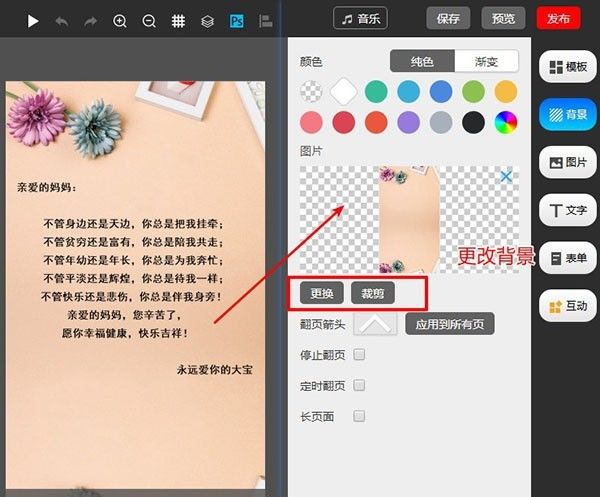Click the 更换 background button
This screenshot has width=600, height=497.
click(322, 293)
